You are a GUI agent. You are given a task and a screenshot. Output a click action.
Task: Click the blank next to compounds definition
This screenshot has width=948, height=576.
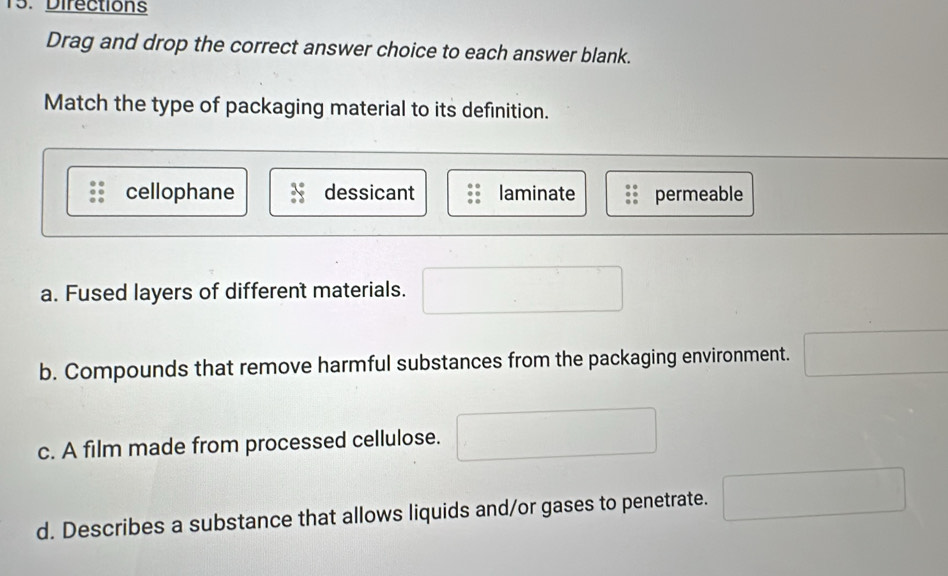[x=877, y=353]
